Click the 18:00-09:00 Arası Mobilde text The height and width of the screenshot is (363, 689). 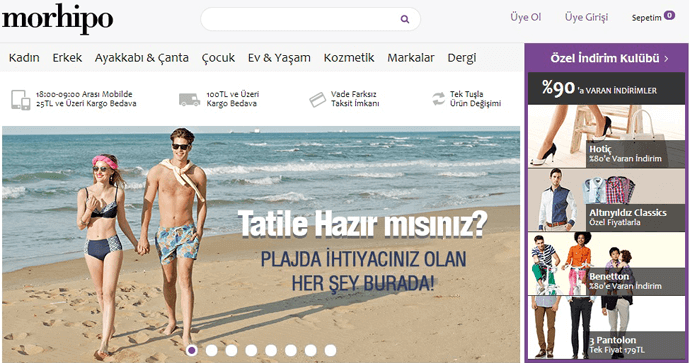click(84, 94)
